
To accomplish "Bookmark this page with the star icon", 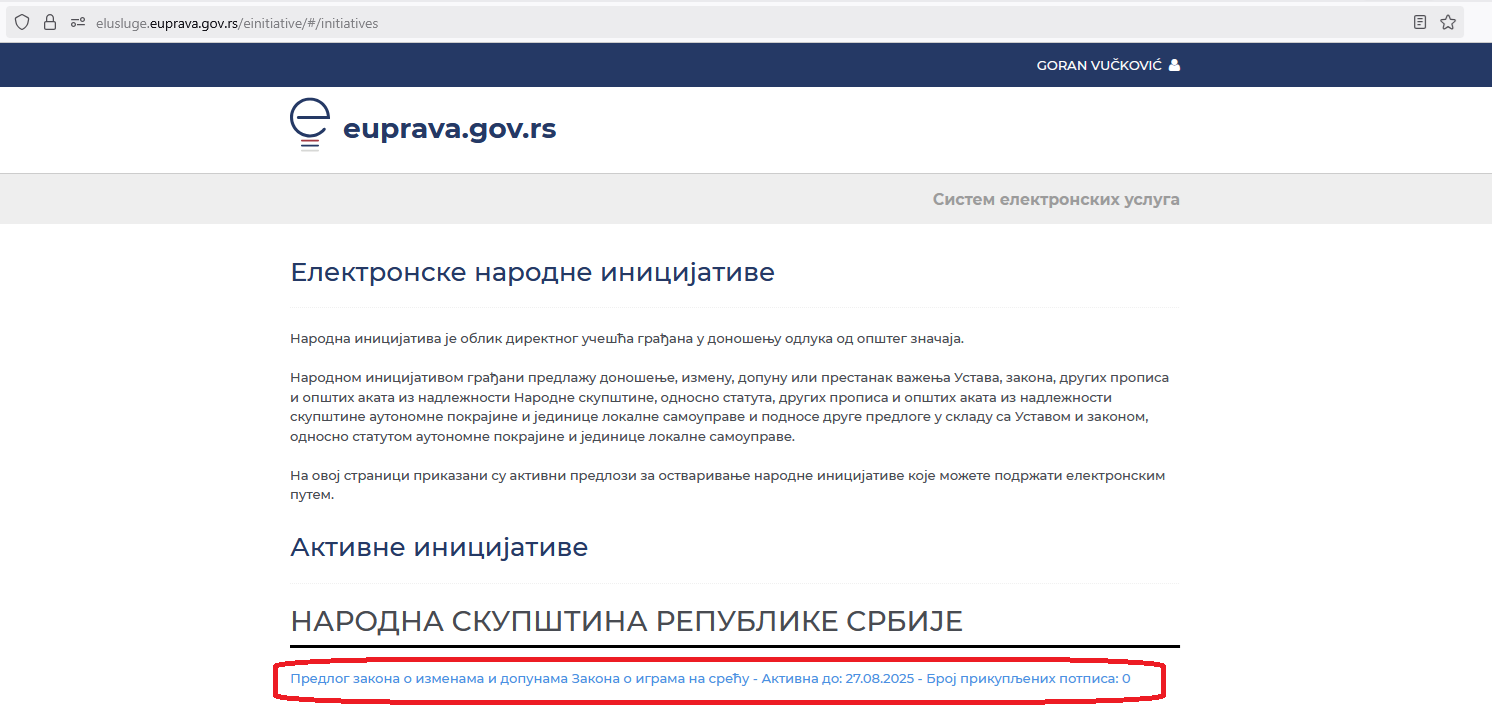I will 1448,22.
